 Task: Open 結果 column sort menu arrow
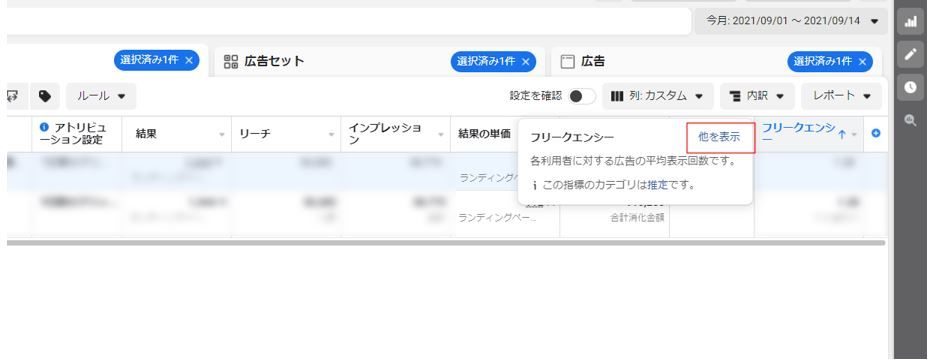[x=222, y=135]
